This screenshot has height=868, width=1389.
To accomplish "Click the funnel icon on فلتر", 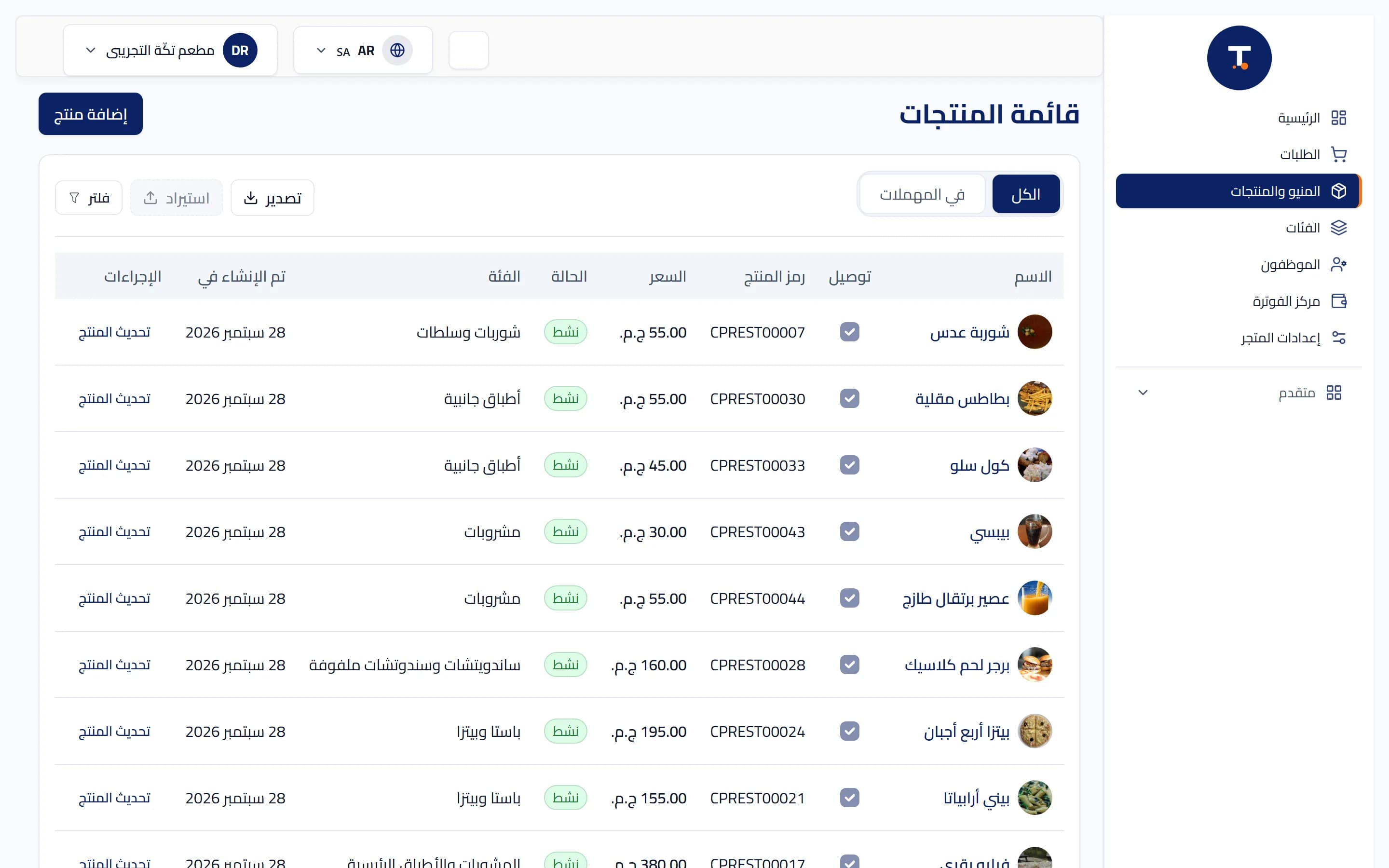I will click(74, 198).
